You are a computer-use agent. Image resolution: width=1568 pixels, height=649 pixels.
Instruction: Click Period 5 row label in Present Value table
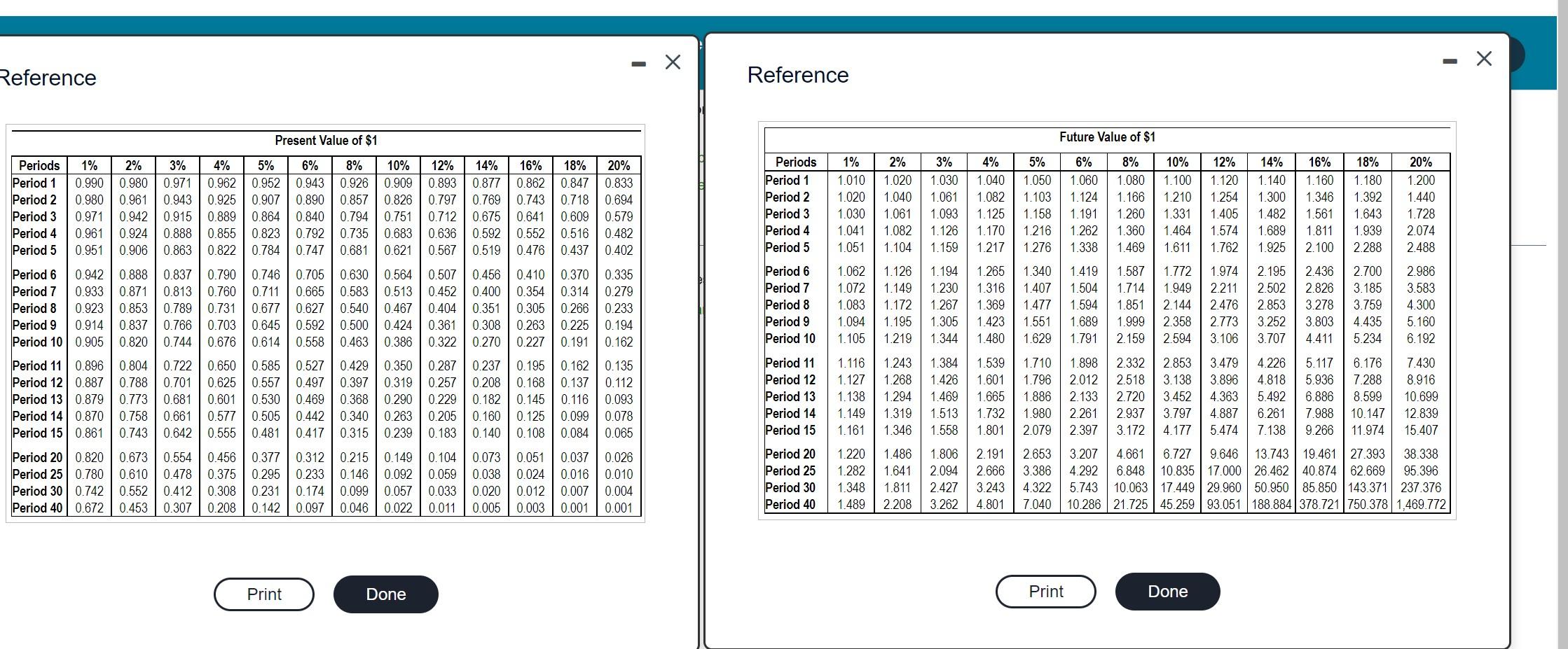pos(34,250)
